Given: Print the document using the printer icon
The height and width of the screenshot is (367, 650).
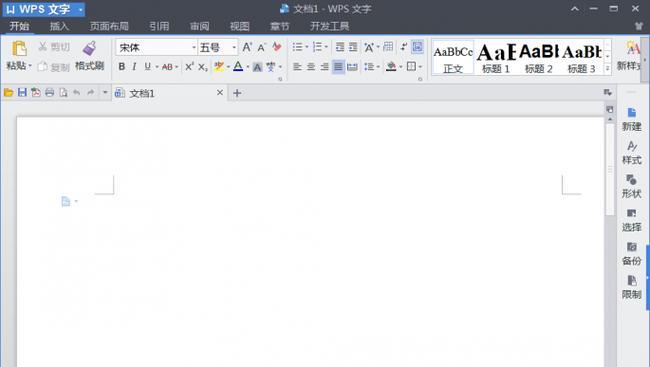Looking at the screenshot, I should [x=49, y=92].
